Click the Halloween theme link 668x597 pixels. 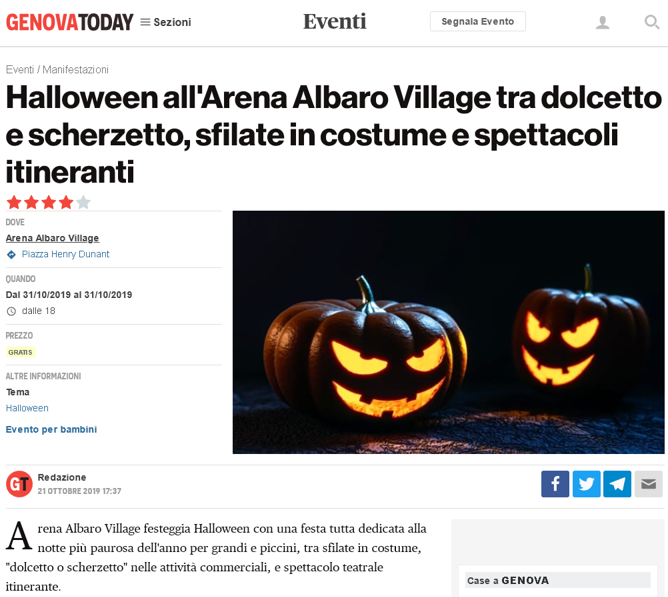[27, 408]
